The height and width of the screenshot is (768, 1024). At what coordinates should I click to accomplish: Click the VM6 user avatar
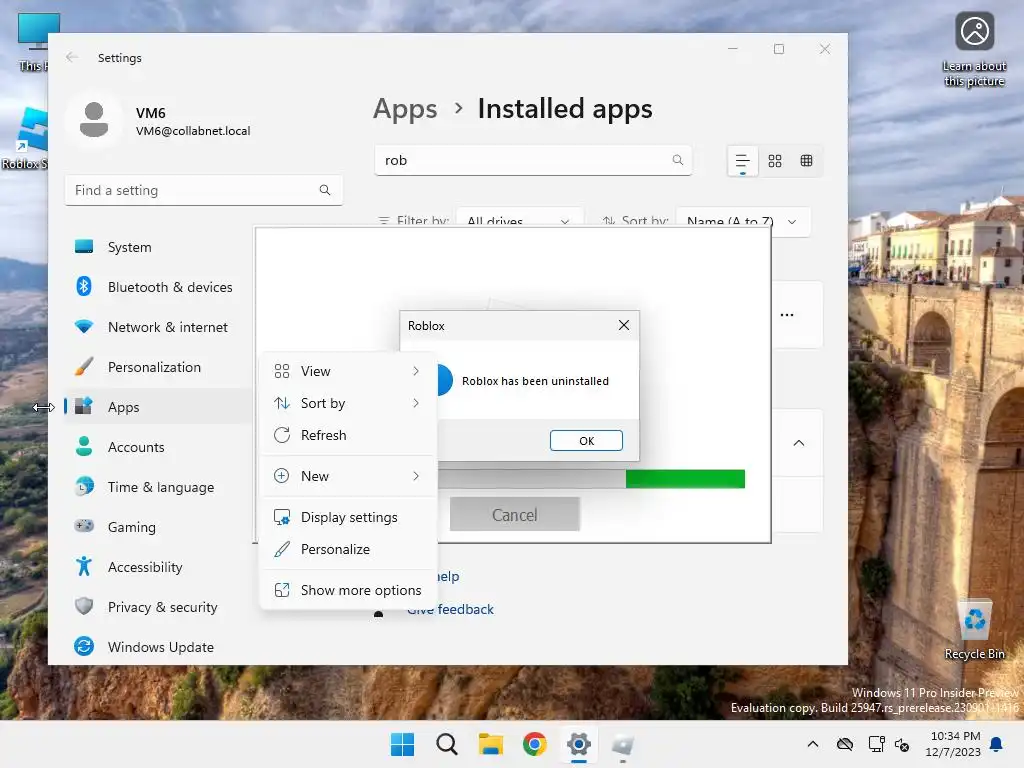(94, 119)
